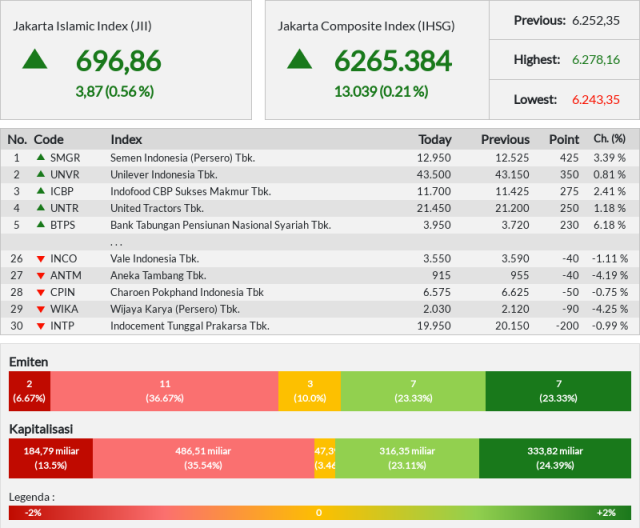The image size is (640, 528).
Task: Click the IHSG value 6265.384
Action: coord(393,61)
